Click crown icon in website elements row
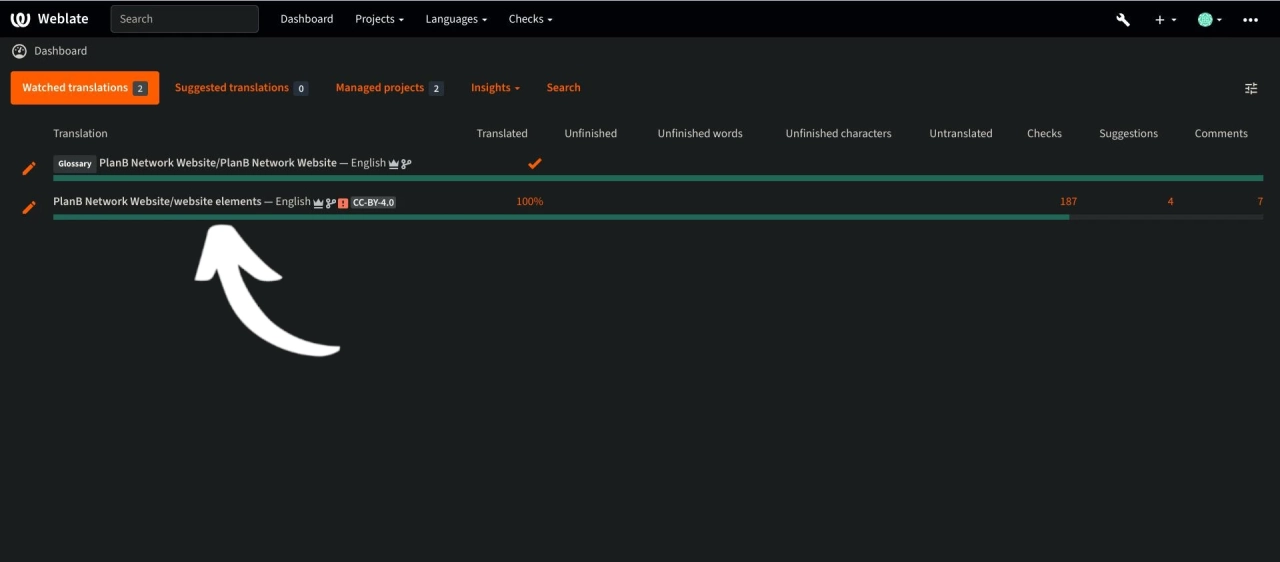The height and width of the screenshot is (562, 1280). [319, 202]
